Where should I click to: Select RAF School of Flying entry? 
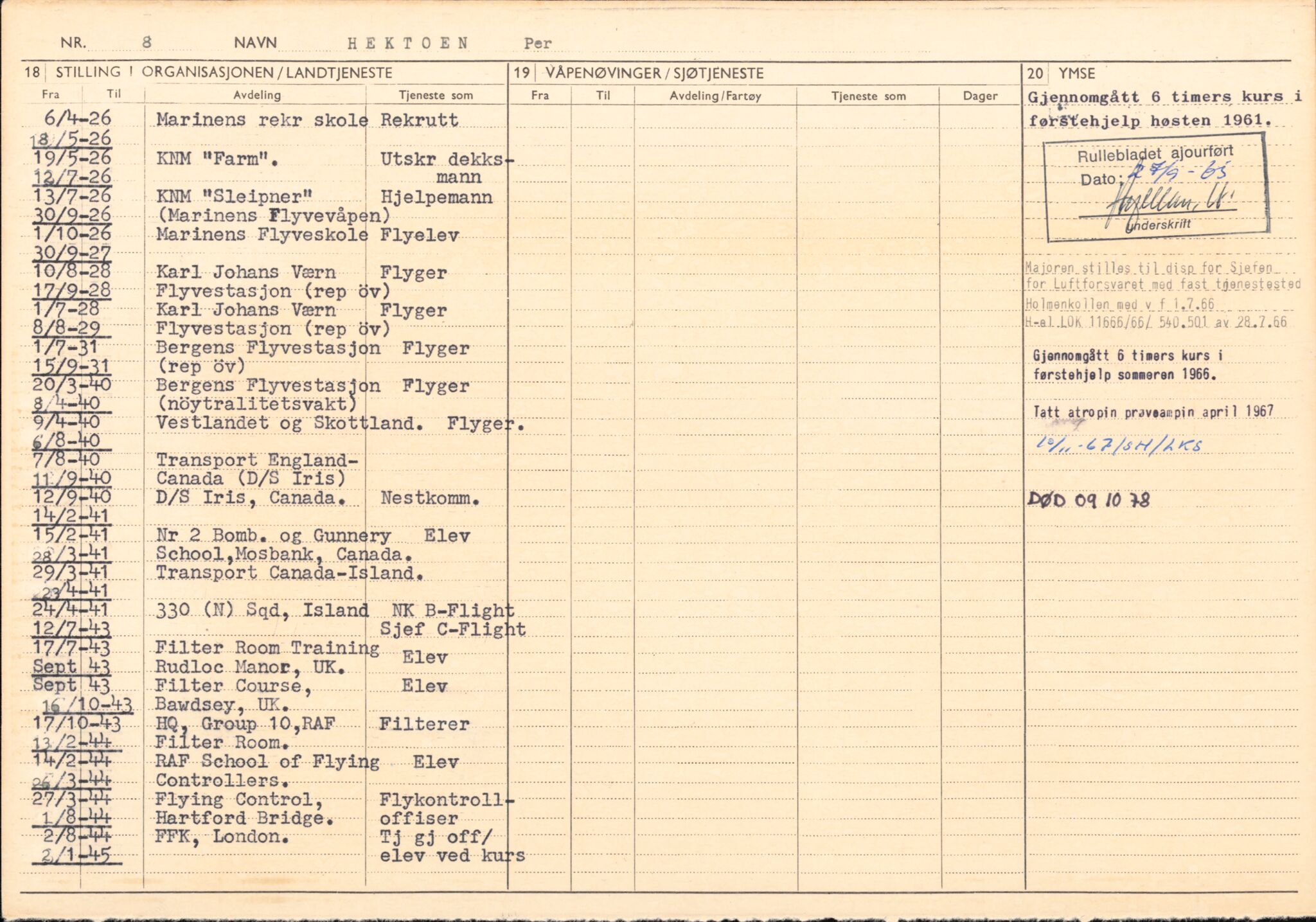click(267, 761)
